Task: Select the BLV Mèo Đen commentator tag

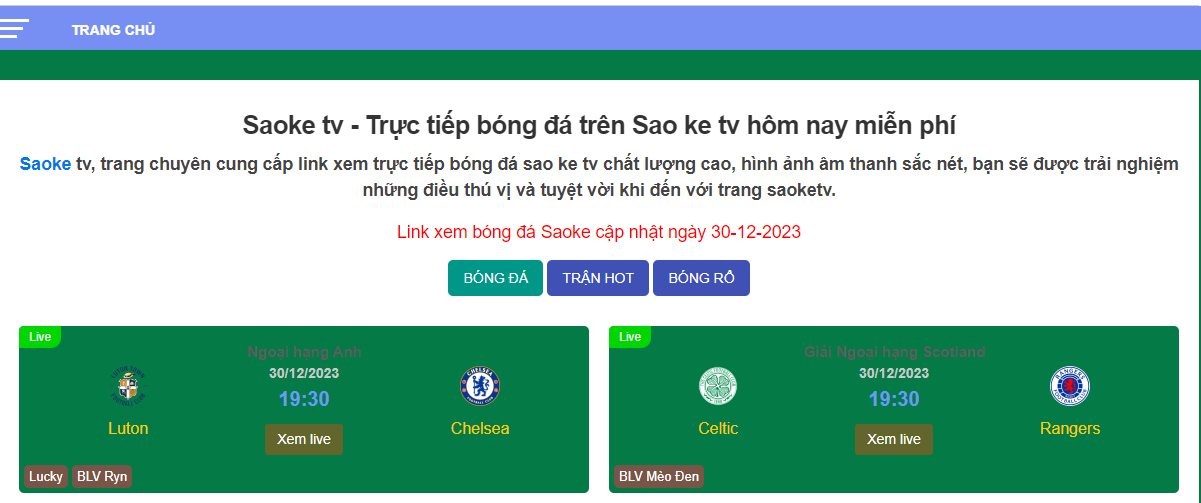Action: [x=659, y=476]
